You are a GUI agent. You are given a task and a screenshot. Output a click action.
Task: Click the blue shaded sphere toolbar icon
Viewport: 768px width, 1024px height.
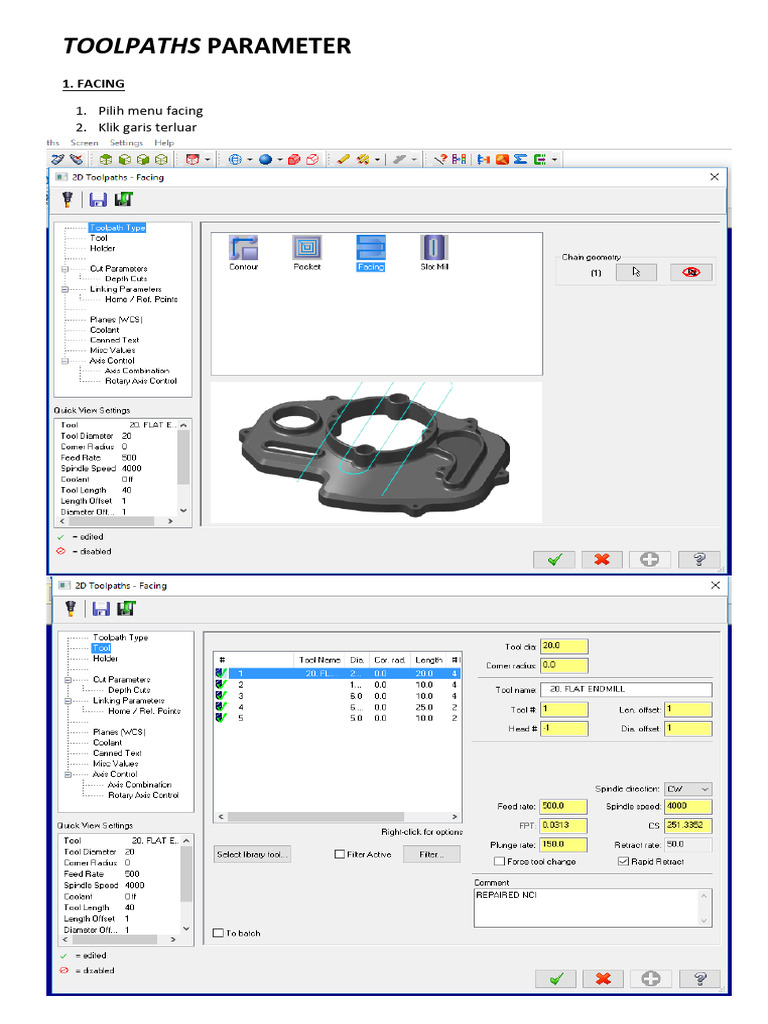coord(265,159)
